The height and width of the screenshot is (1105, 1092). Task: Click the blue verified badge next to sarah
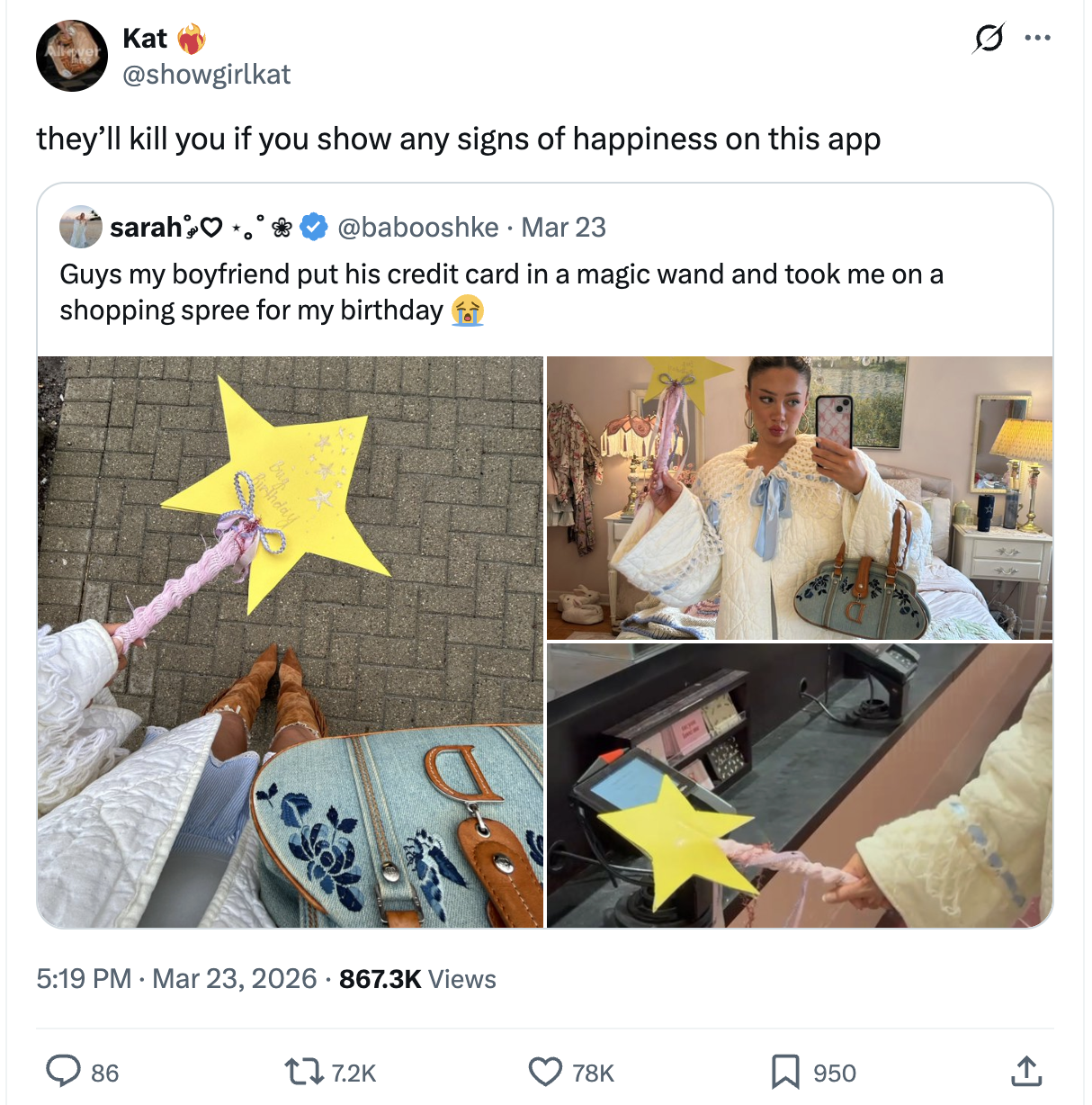[x=314, y=227]
